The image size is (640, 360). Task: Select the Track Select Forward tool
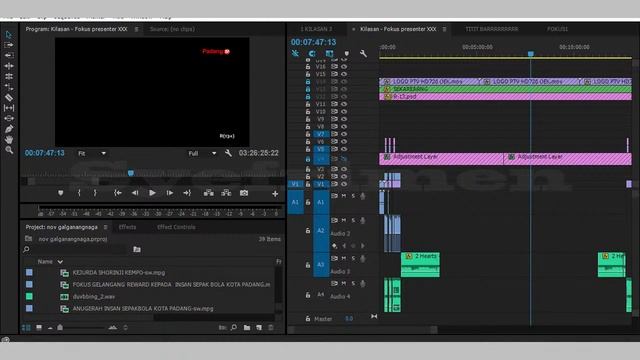point(9,45)
